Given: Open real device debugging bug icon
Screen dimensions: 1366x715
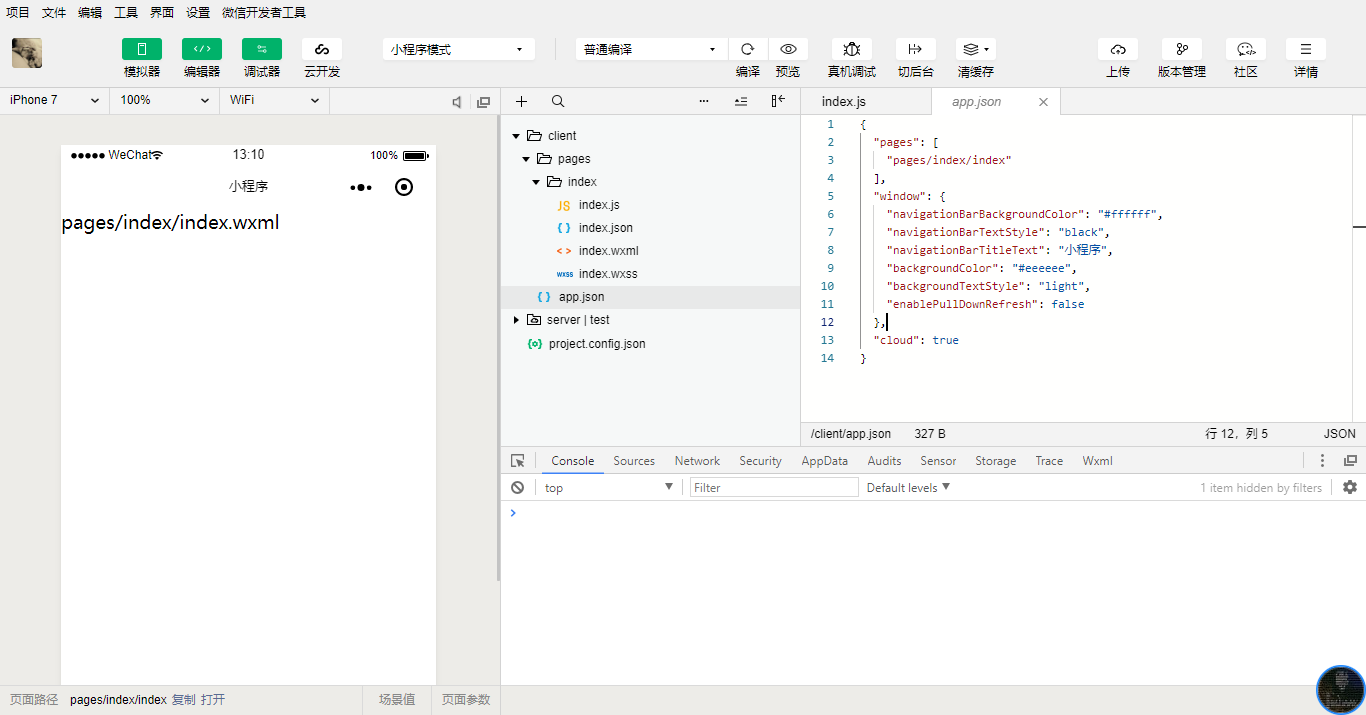Looking at the screenshot, I should click(851, 49).
